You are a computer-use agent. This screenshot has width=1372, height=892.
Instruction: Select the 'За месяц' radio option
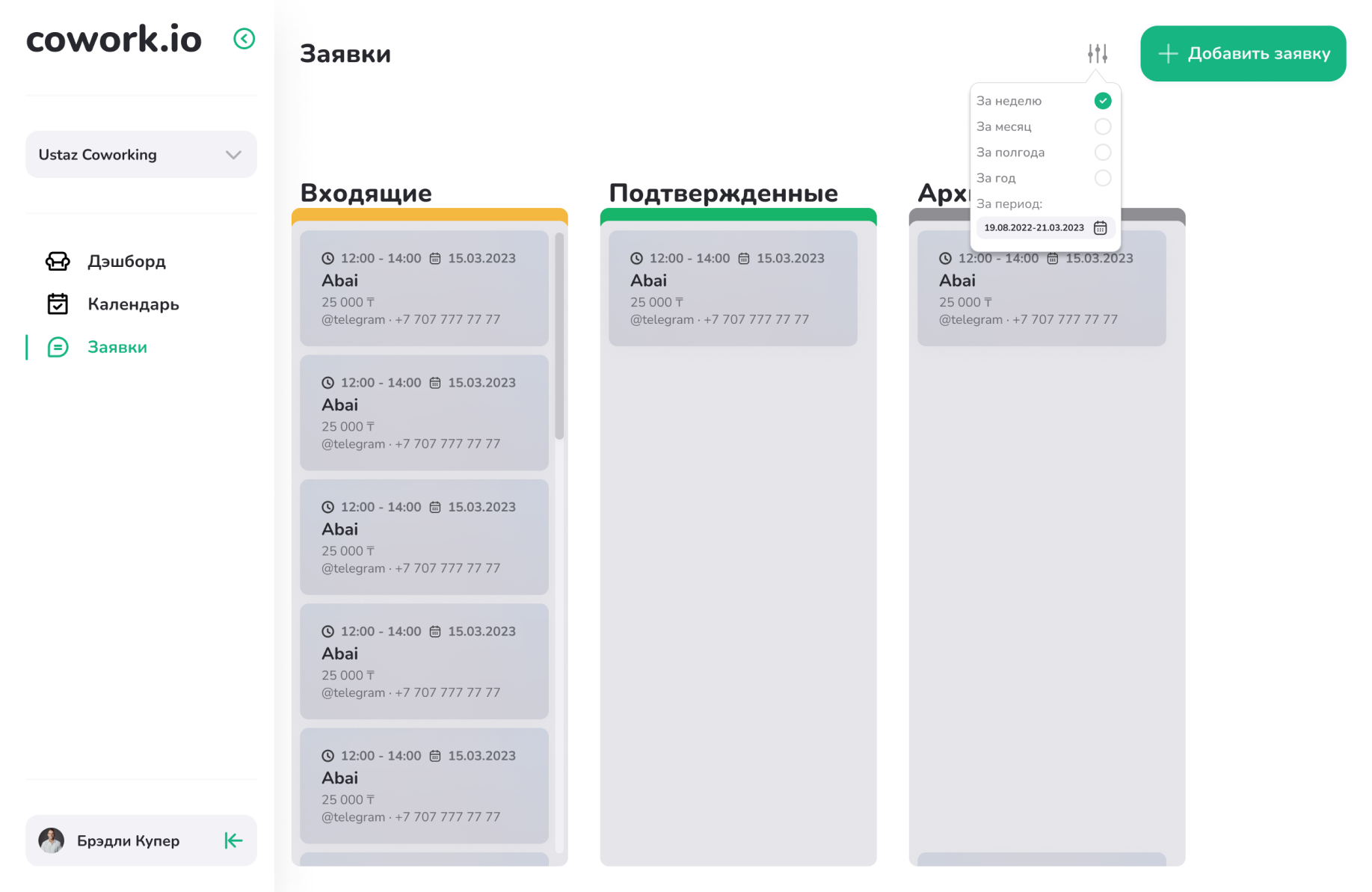[x=1102, y=127]
